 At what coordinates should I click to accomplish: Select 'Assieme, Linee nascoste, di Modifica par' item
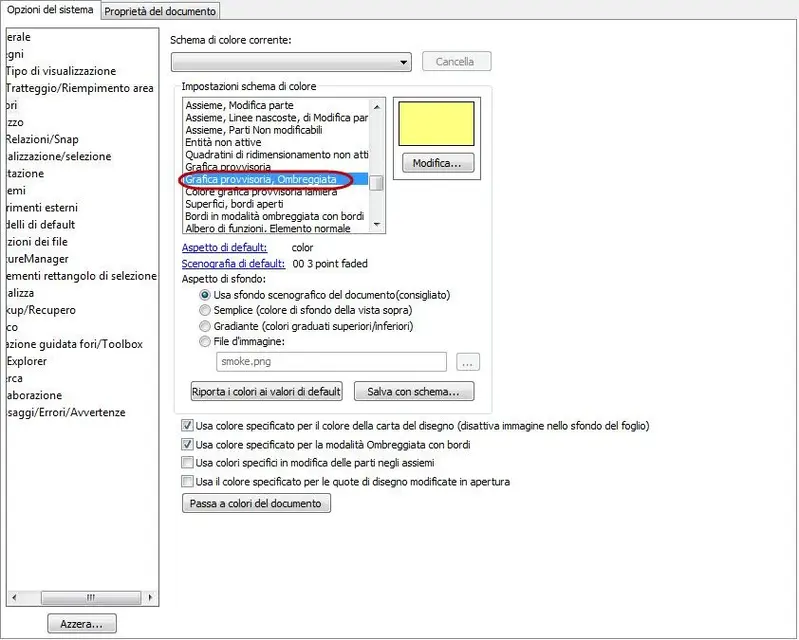pyautogui.click(x=276, y=118)
